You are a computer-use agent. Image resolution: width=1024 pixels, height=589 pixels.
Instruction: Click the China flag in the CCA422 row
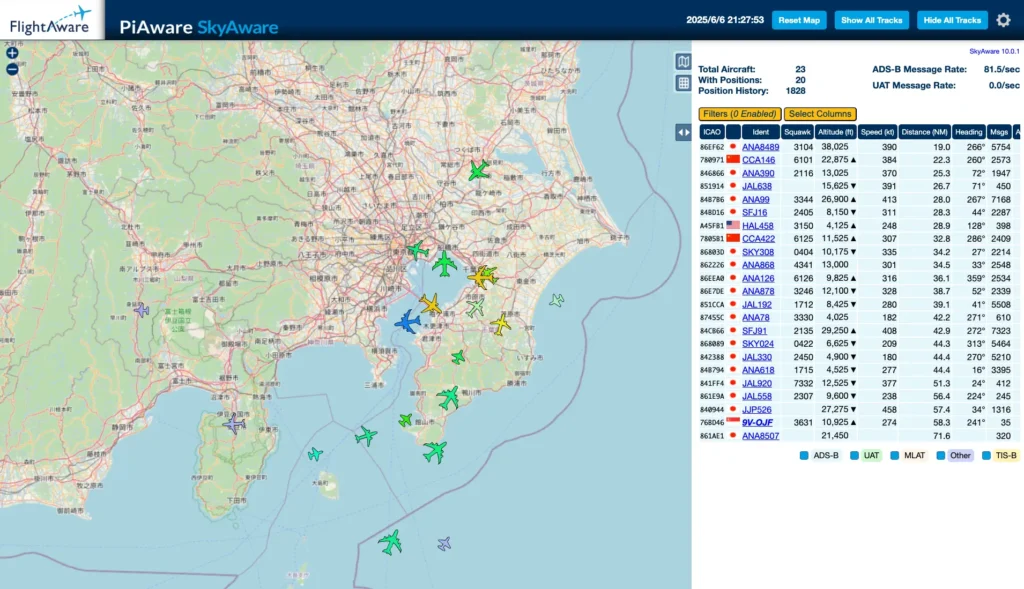(x=733, y=238)
